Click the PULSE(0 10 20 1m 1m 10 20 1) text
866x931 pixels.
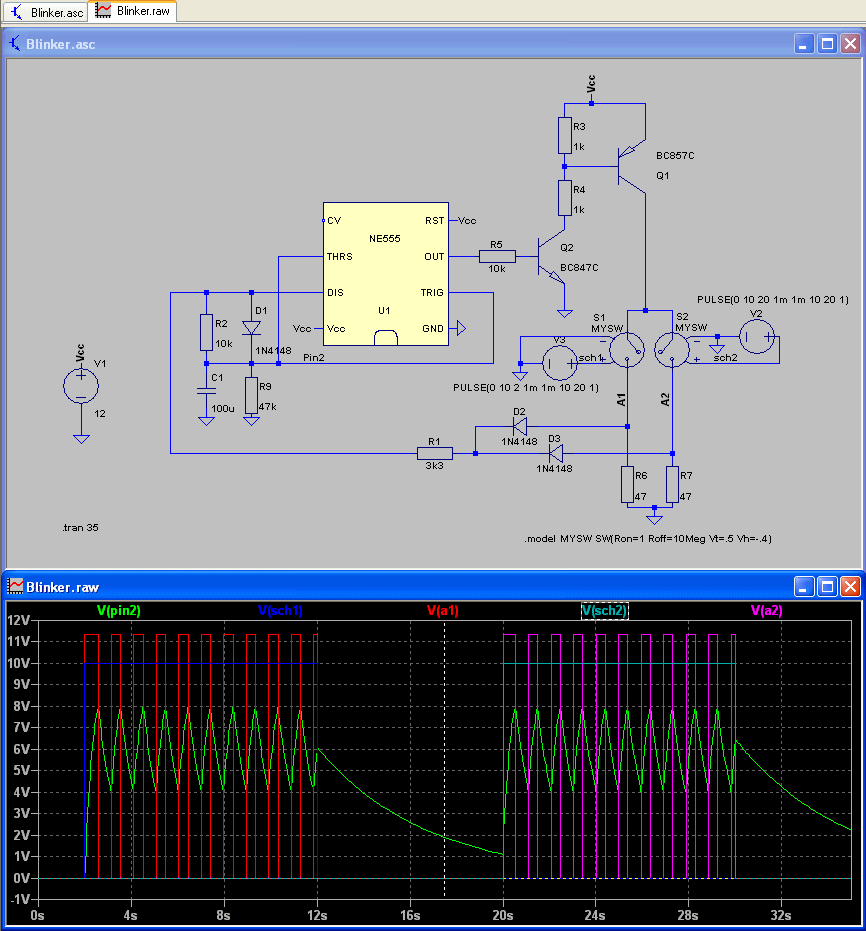pos(773,299)
